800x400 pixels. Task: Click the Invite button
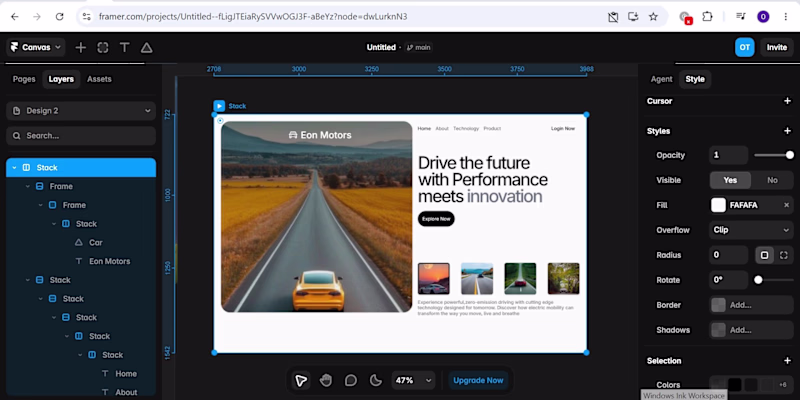pos(777,47)
